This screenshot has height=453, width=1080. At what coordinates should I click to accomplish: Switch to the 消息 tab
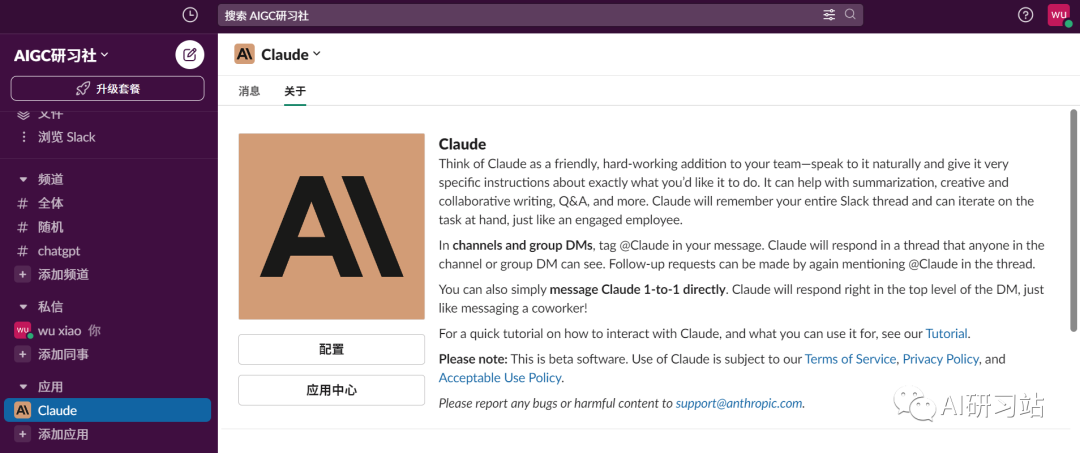(249, 91)
